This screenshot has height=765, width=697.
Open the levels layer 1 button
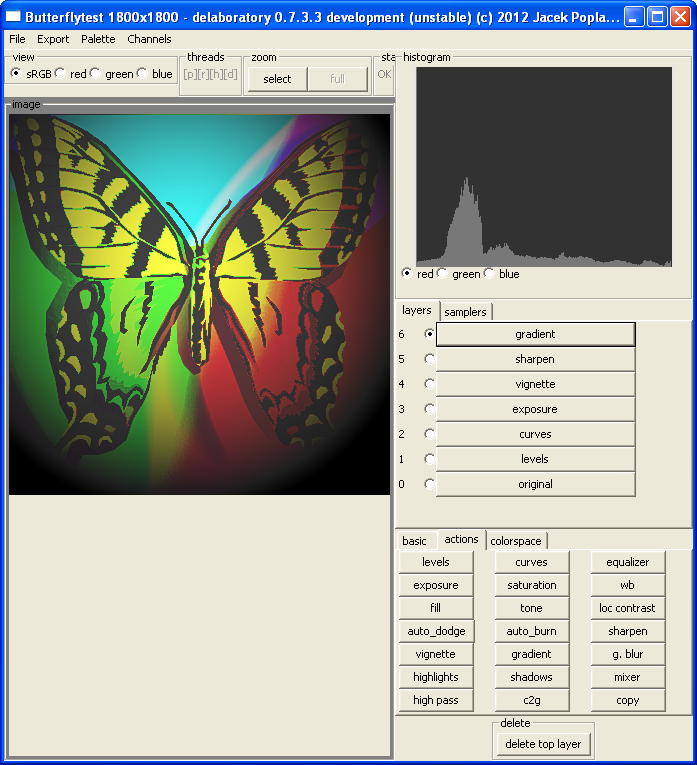click(x=536, y=459)
